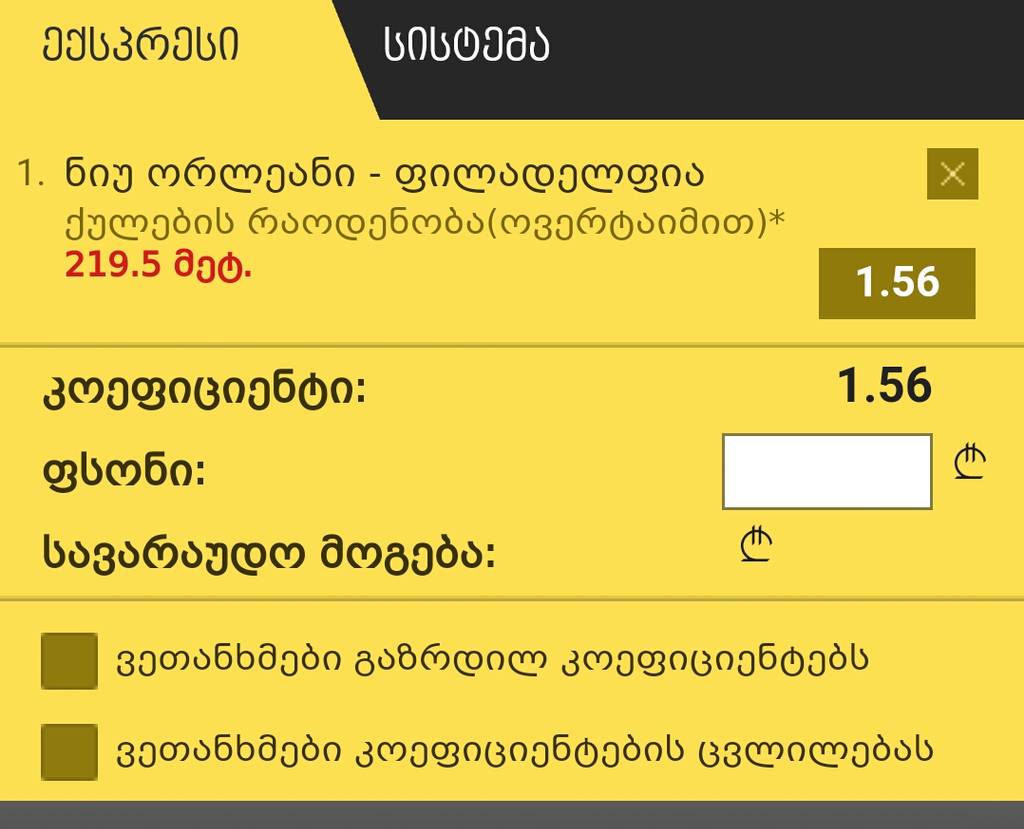The width and height of the screenshot is (1024, 829).
Task: Switch to the ექსპრესი tab
Action: 140,44
